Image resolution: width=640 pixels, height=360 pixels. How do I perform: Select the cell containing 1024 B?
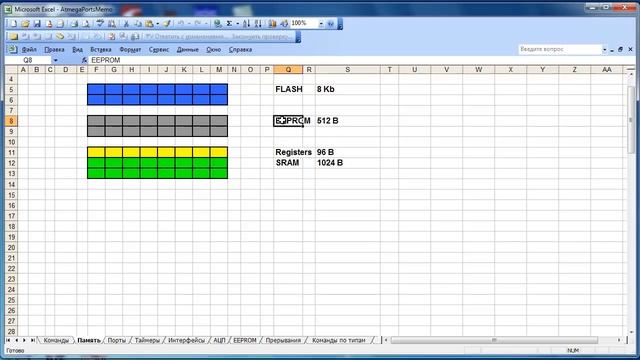[347, 163]
